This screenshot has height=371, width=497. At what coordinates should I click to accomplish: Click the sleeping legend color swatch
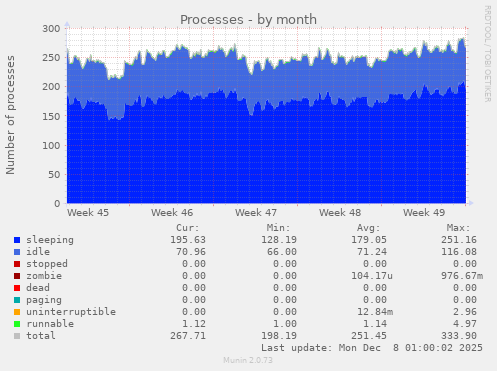coord(17,240)
